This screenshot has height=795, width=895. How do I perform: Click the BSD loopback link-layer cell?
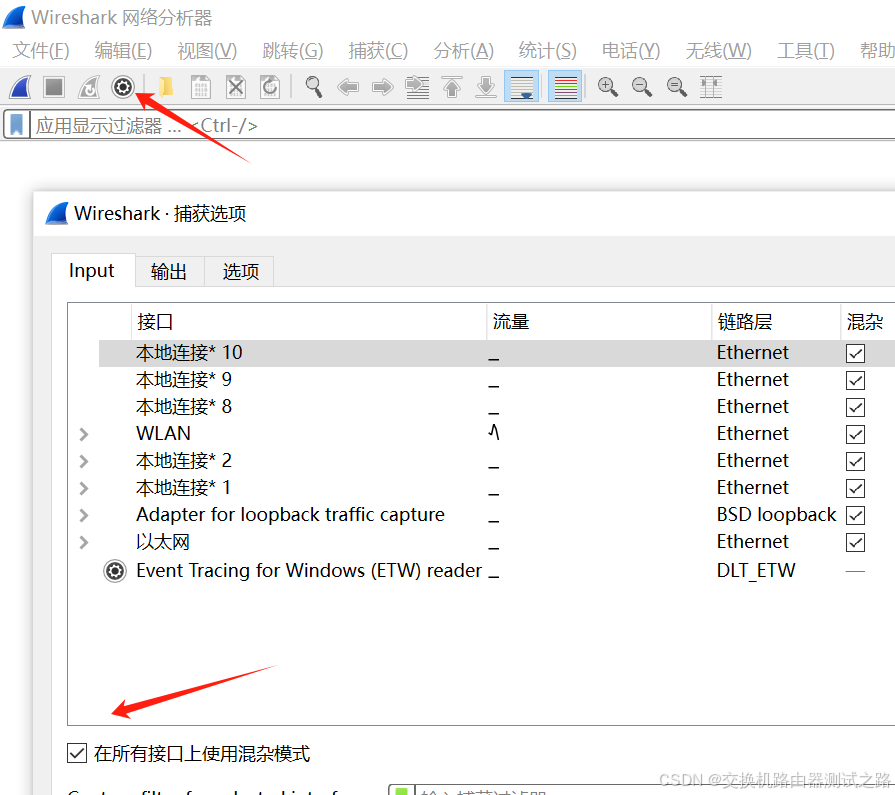[776, 515]
